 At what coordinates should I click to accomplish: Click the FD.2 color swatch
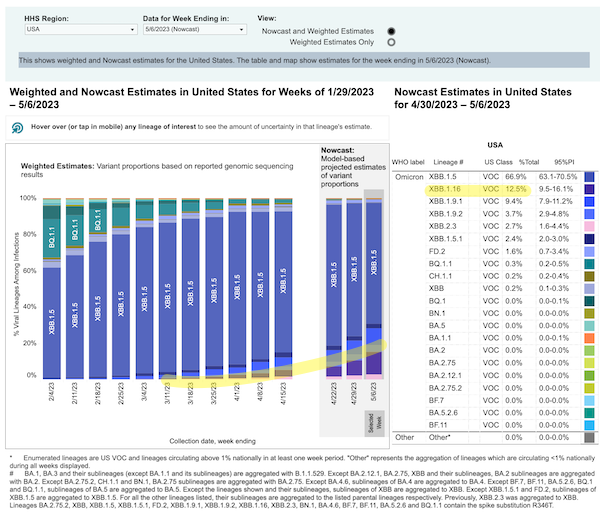pos(589,251)
